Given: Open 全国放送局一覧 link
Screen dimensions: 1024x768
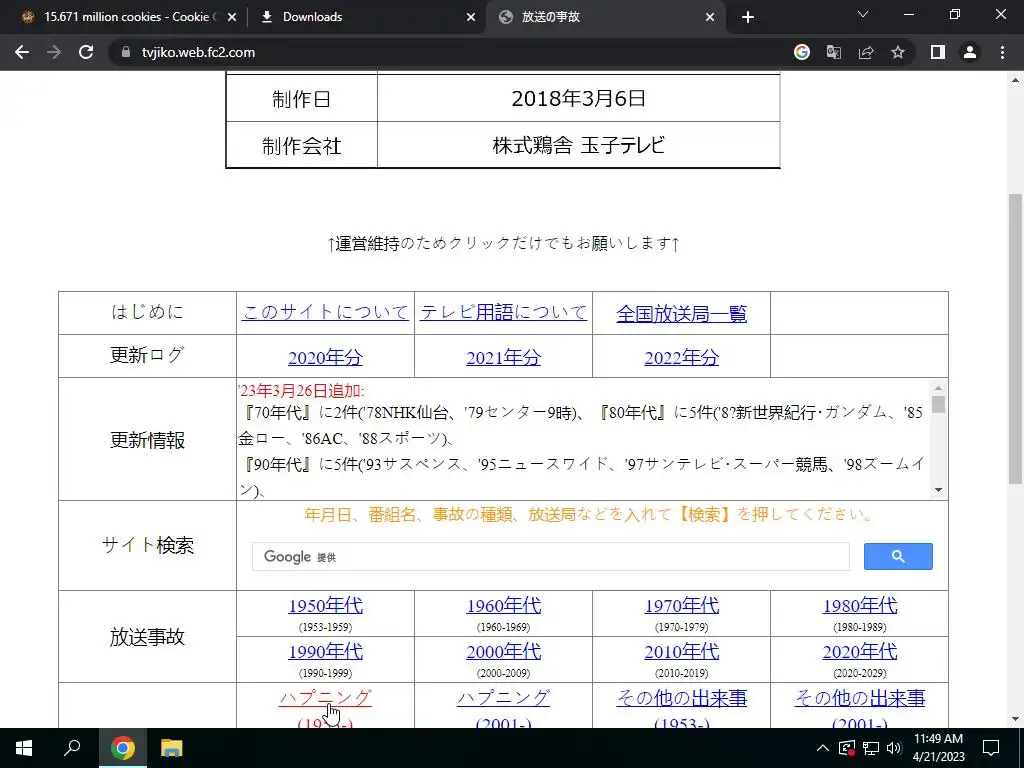Looking at the screenshot, I should pyautogui.click(x=681, y=313).
